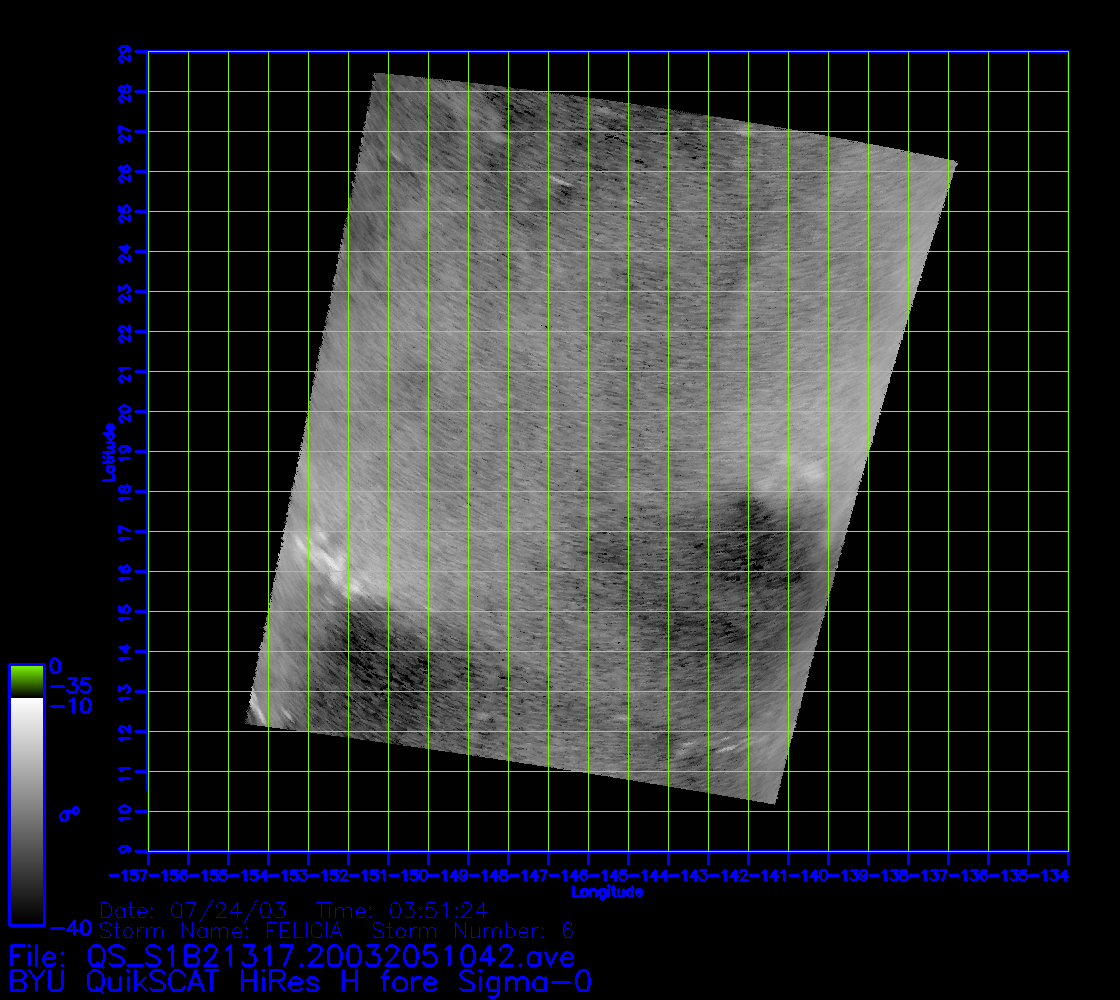This screenshot has height=1000, width=1120.
Task: Click the sigma-0 symbol beside the color bar
Action: [x=69, y=813]
